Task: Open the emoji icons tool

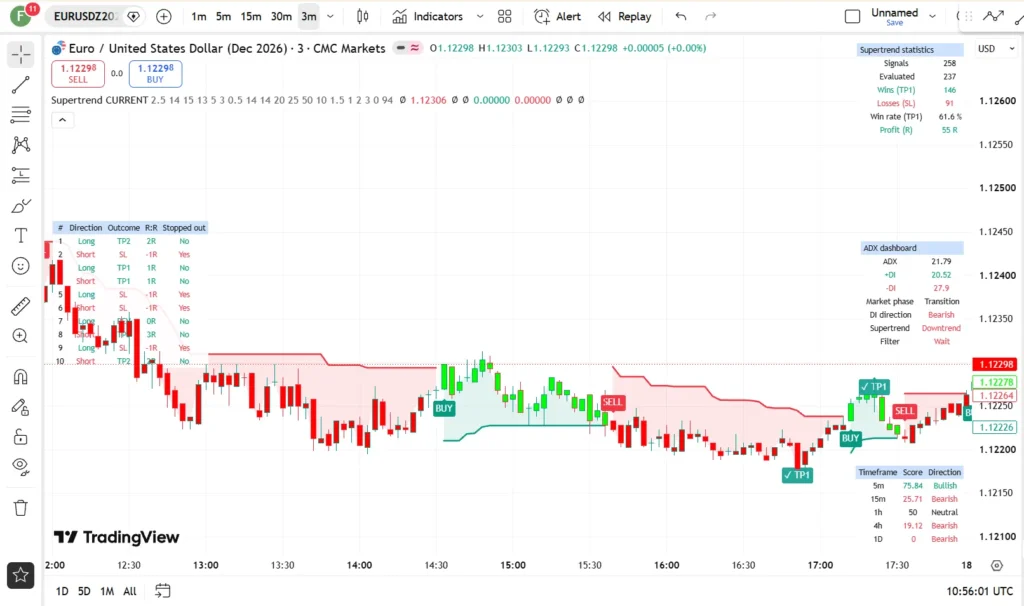Action: click(x=21, y=266)
